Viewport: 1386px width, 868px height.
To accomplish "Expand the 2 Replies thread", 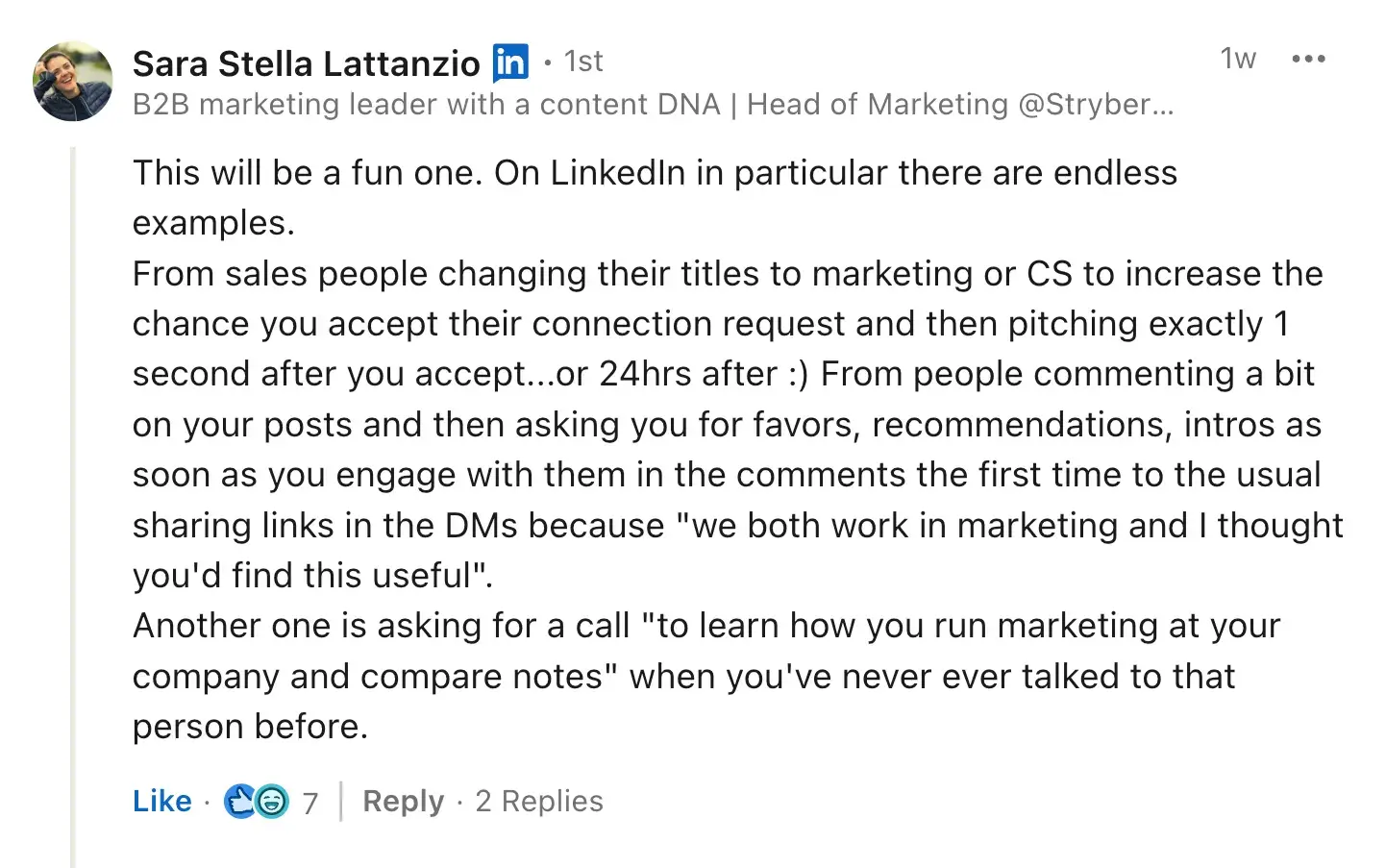I will click(x=539, y=800).
